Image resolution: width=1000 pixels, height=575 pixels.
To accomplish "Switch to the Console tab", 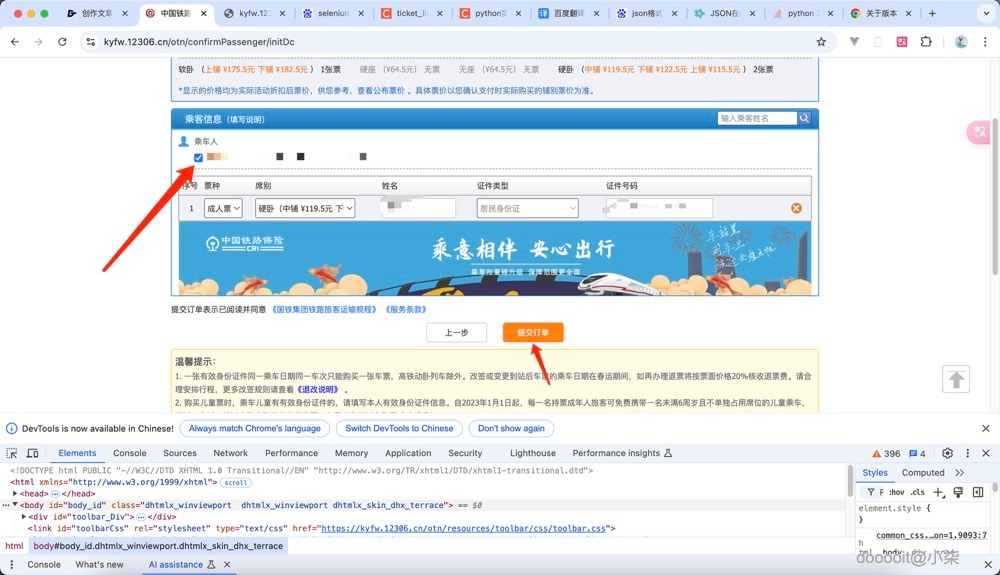I will click(x=129, y=453).
